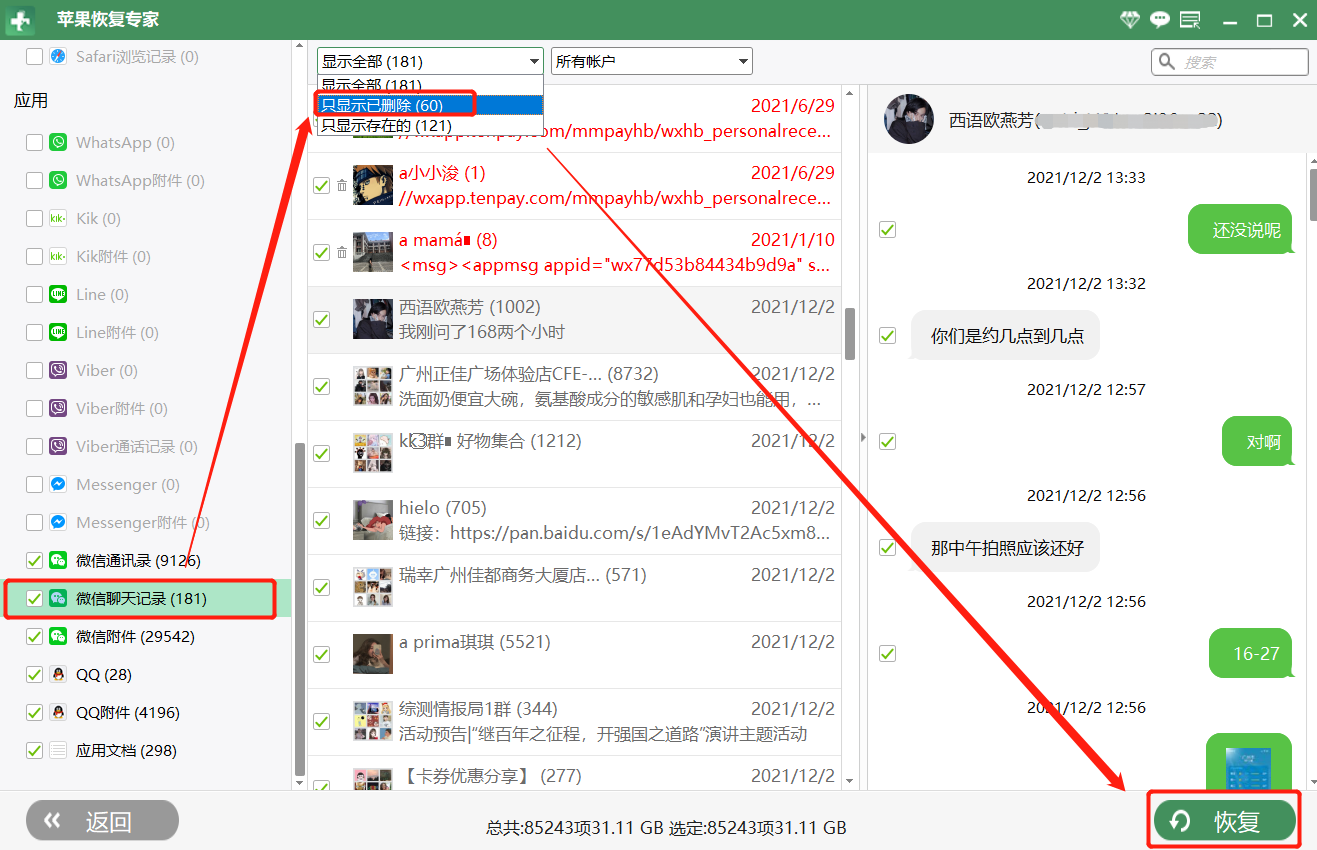Click the green 16-27 message bubble
The height and width of the screenshot is (850, 1317).
tap(1252, 654)
